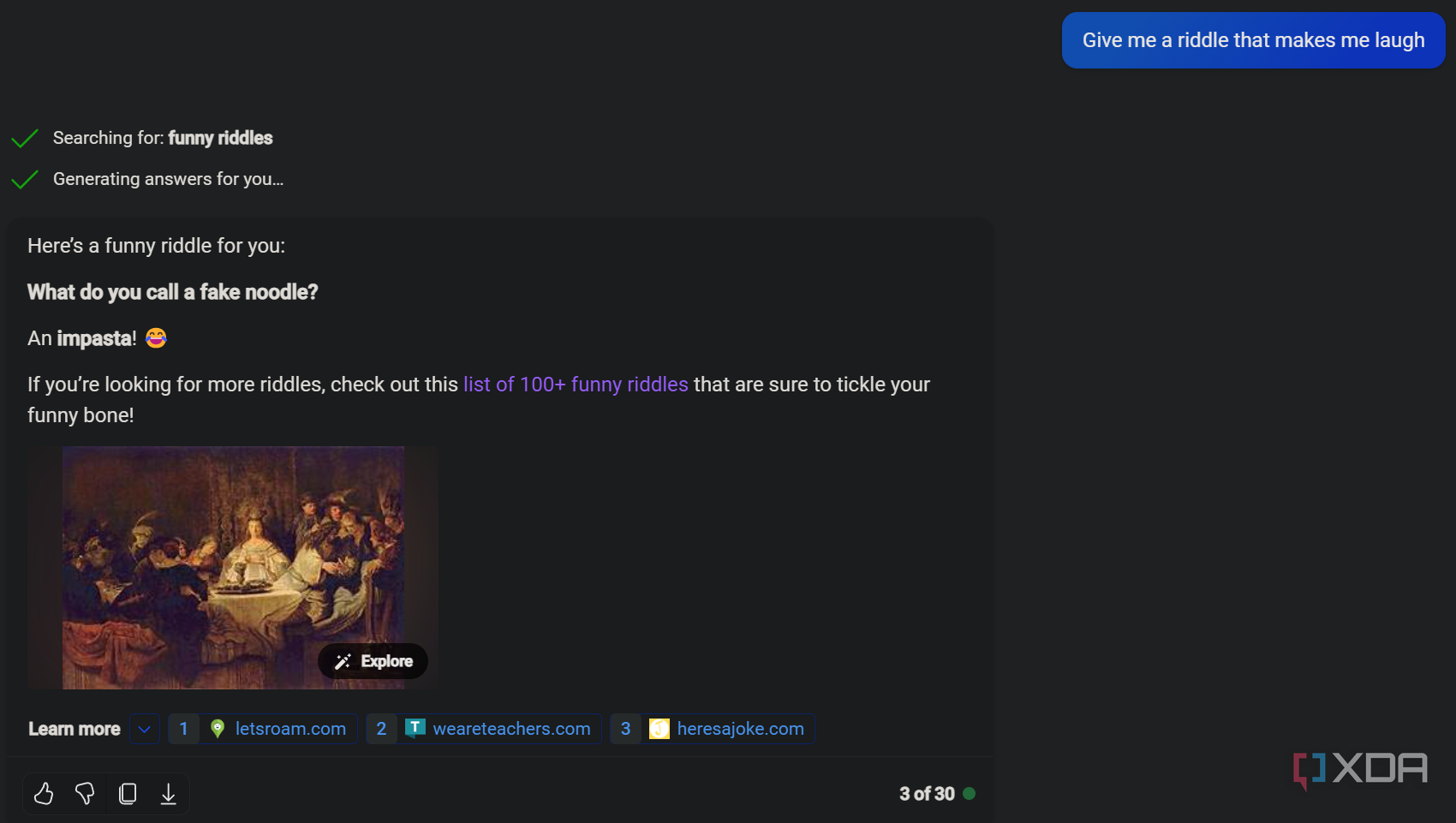Open the painting image thumbnail
The image size is (1456, 823).
coord(233,568)
